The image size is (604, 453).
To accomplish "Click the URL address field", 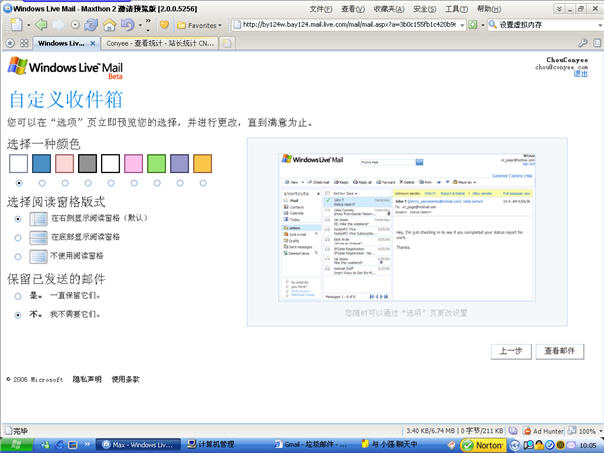I will point(349,25).
